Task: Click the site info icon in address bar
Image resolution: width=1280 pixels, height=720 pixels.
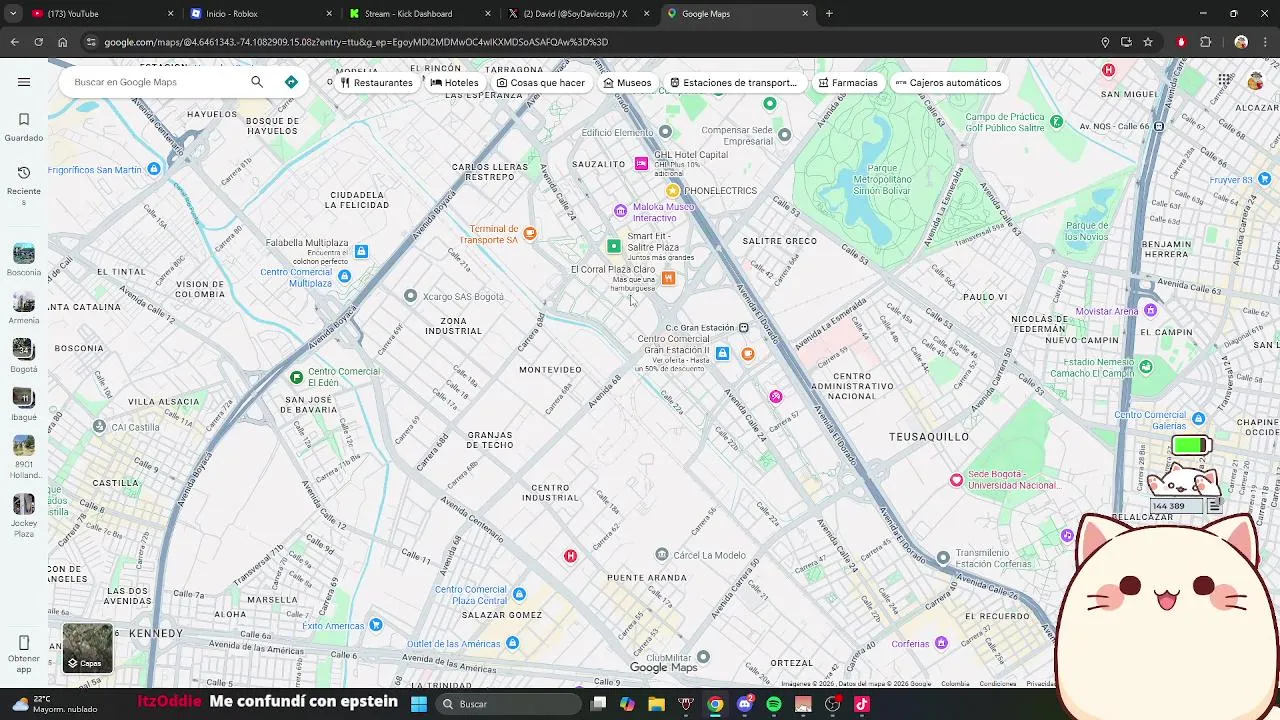Action: coord(91,42)
